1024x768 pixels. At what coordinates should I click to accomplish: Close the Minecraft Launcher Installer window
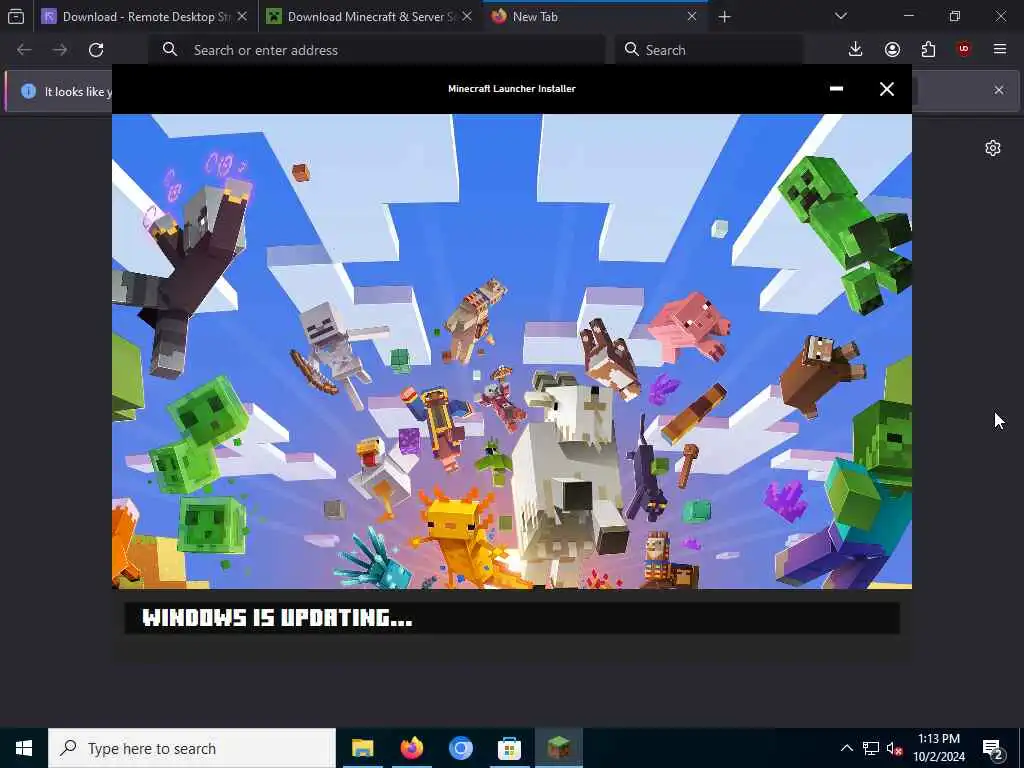coord(886,89)
